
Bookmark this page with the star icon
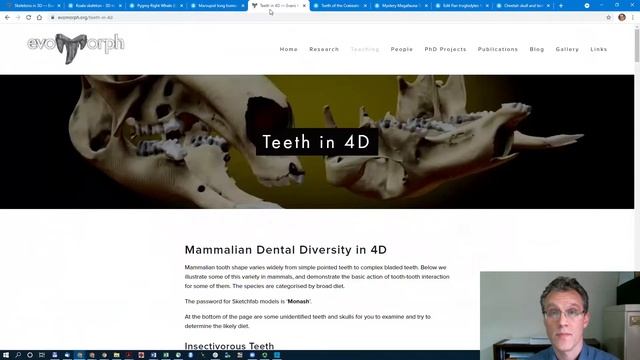tap(609, 18)
